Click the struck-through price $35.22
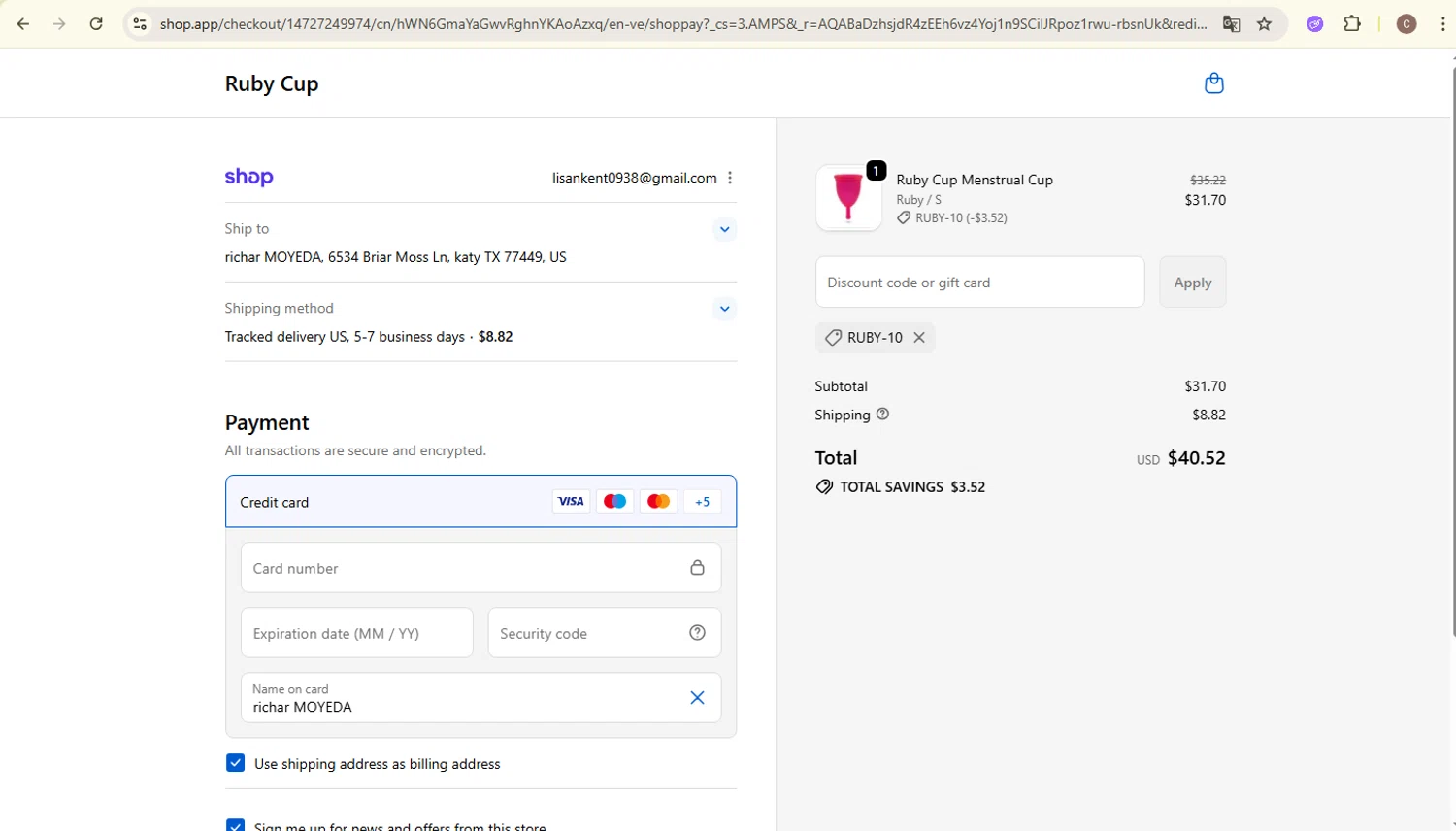The height and width of the screenshot is (831, 1456). click(x=1208, y=180)
